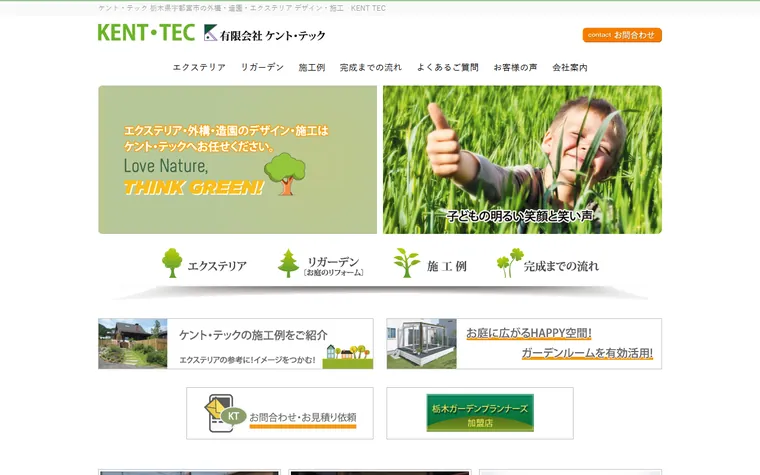Select 完成までの流れ in the top menu
The height and width of the screenshot is (475, 760).
coord(371,67)
